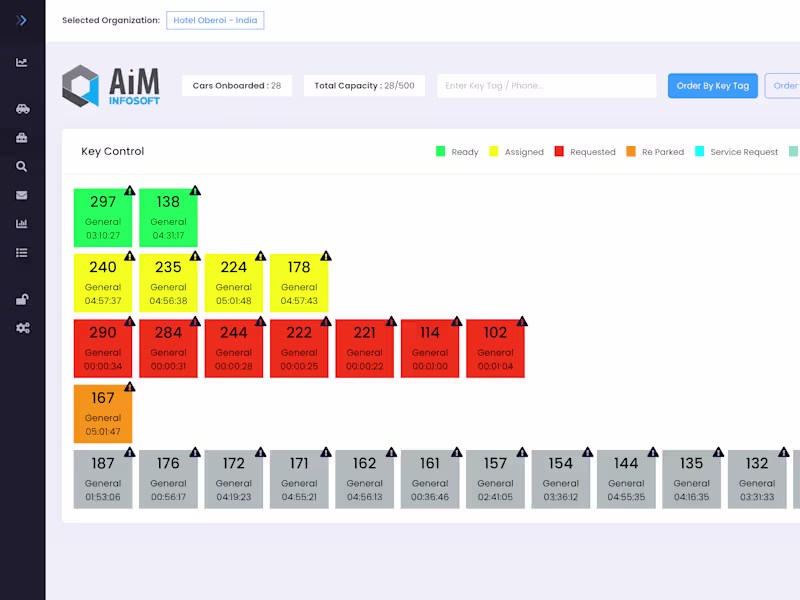This screenshot has width=800, height=600.
Task: Open the bar chart reports icon
Action: (21, 223)
